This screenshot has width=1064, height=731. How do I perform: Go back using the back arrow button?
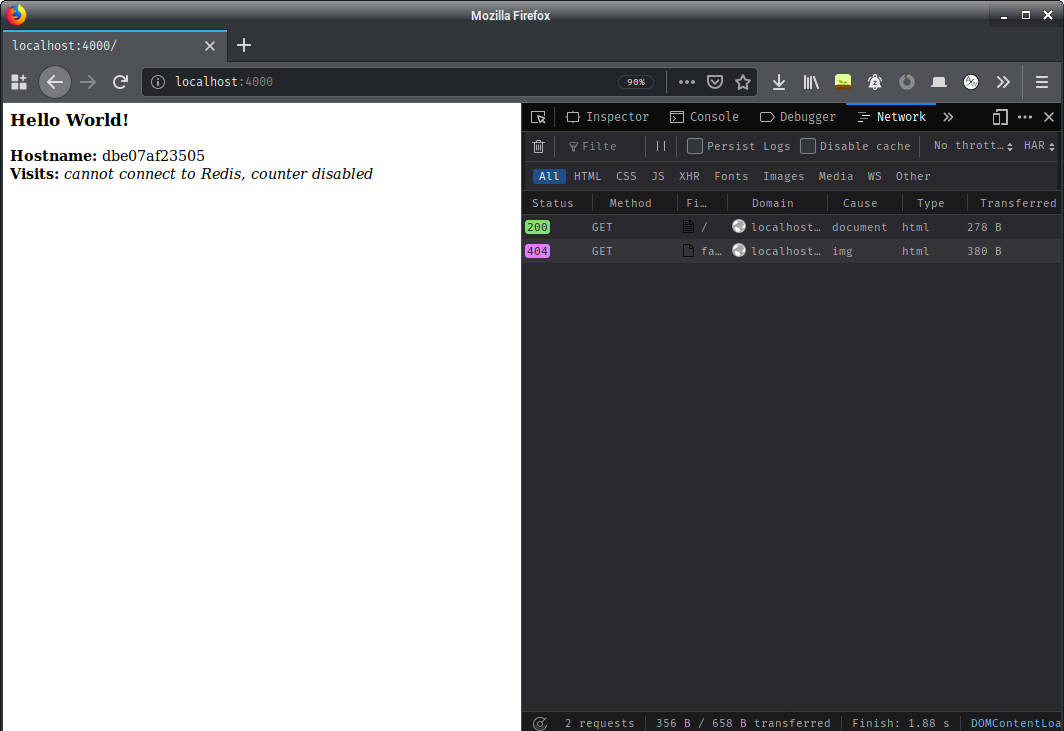(x=54, y=82)
